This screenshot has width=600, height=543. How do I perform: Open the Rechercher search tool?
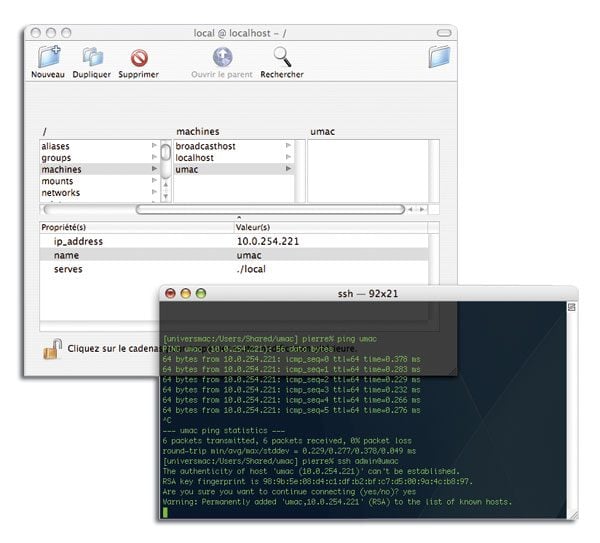[282, 58]
